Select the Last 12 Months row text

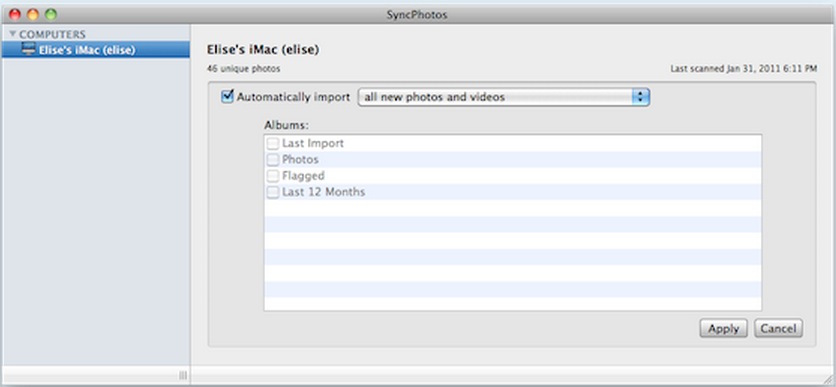pos(324,192)
